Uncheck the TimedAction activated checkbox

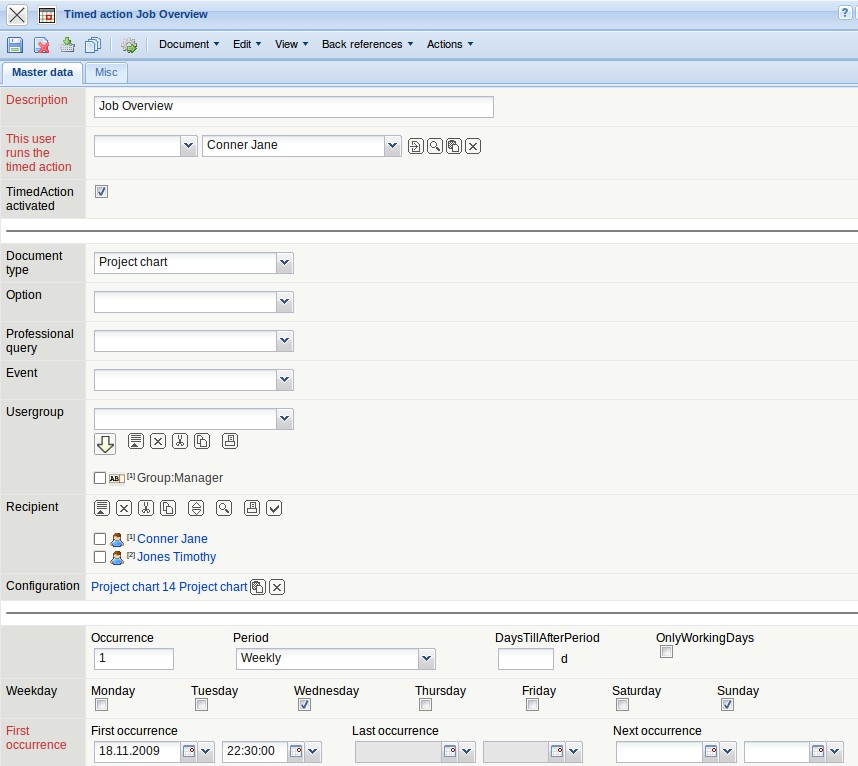tap(101, 191)
